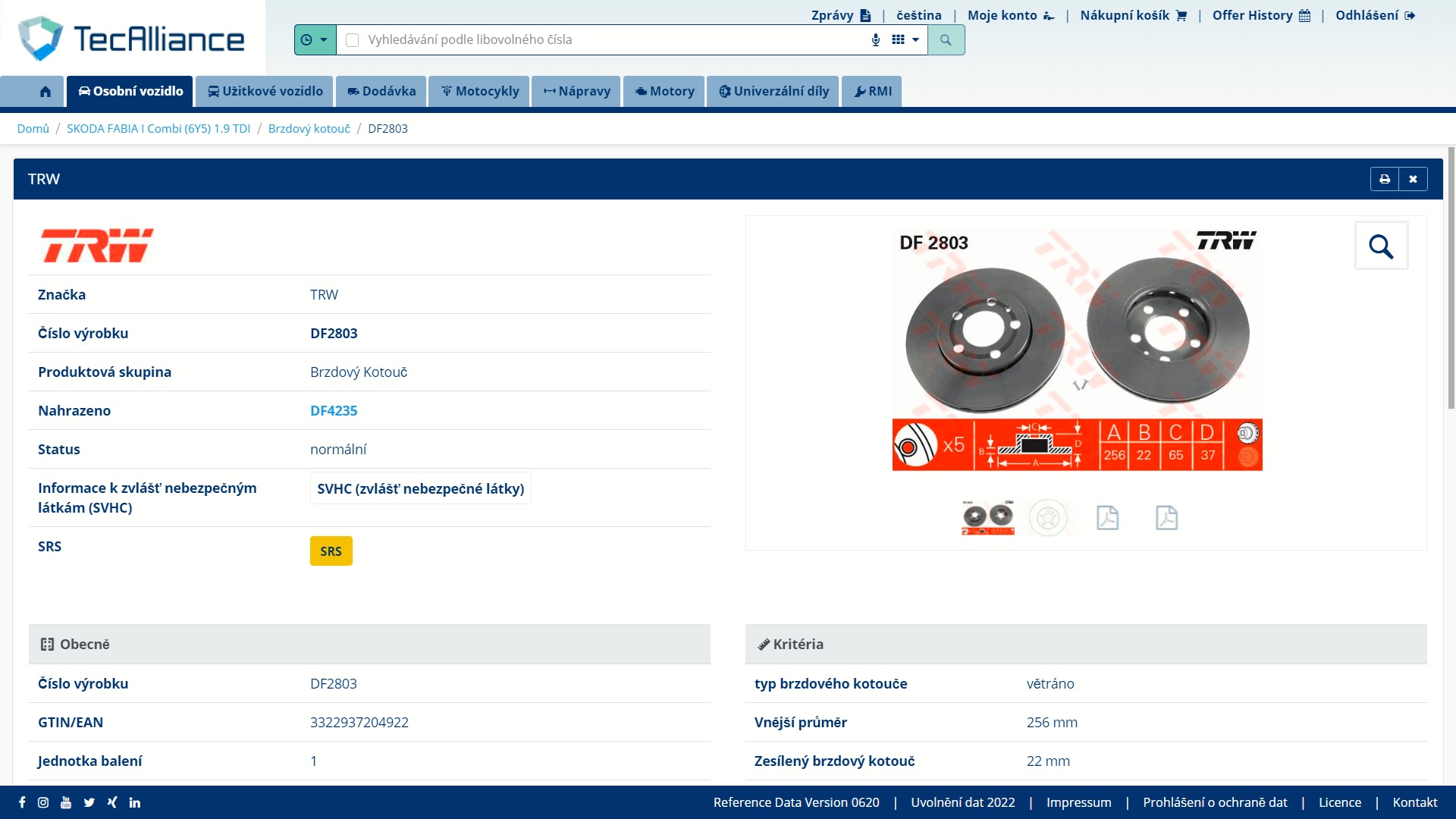The height and width of the screenshot is (819, 1456).
Task: Open Prohlášení o ochraně dat link
Action: tap(1215, 802)
